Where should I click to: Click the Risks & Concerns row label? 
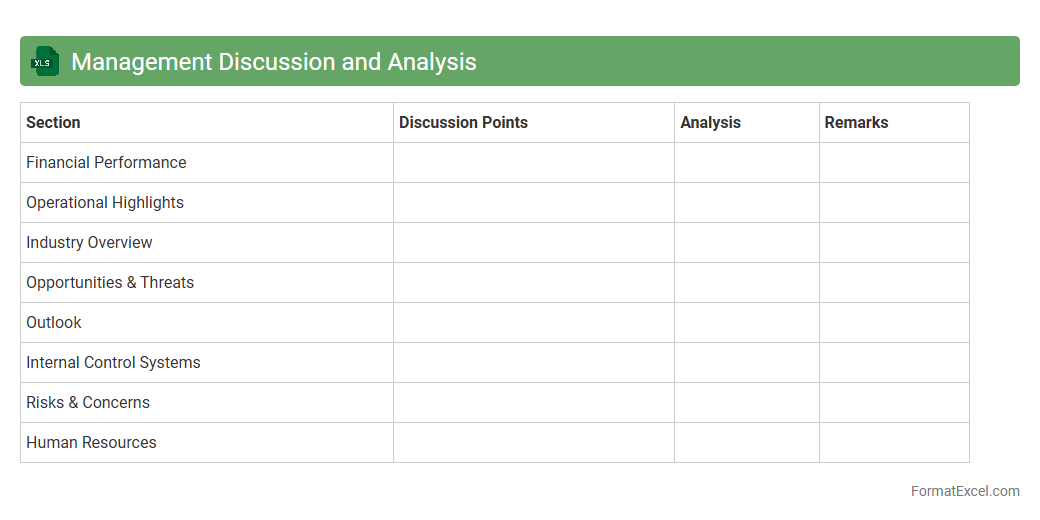[x=88, y=402]
